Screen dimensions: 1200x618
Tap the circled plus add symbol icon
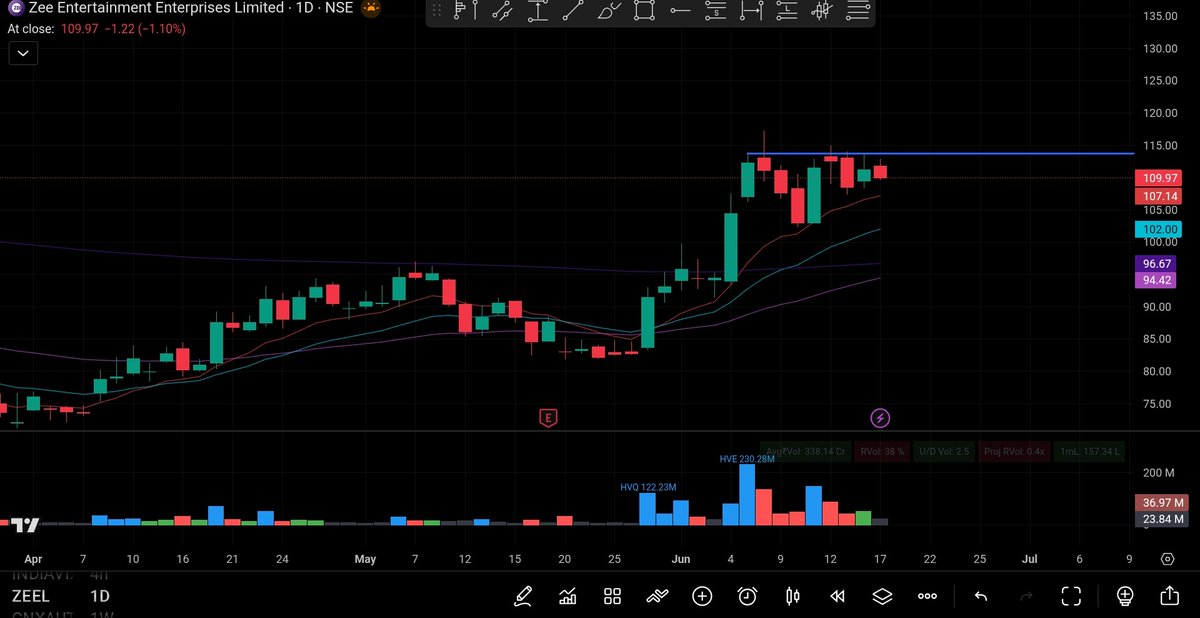(x=702, y=596)
